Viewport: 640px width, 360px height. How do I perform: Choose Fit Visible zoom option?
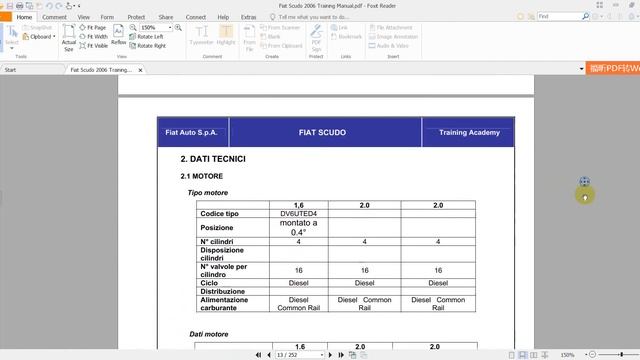tap(93, 46)
